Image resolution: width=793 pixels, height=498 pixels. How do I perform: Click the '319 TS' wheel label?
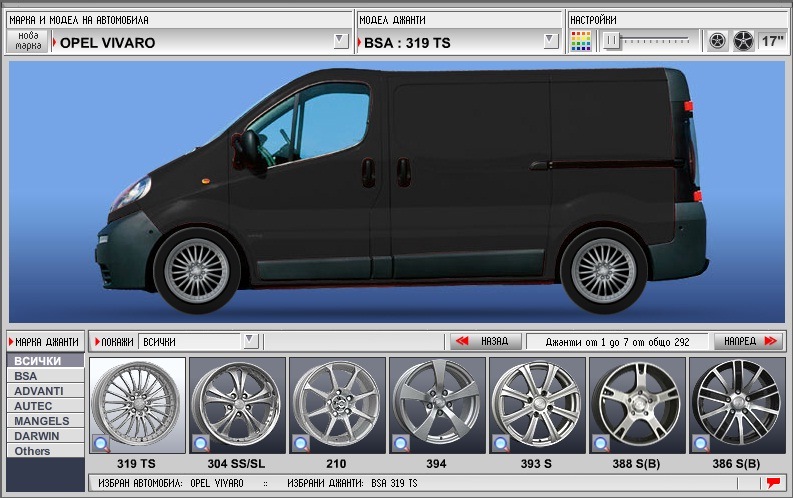pos(136,464)
